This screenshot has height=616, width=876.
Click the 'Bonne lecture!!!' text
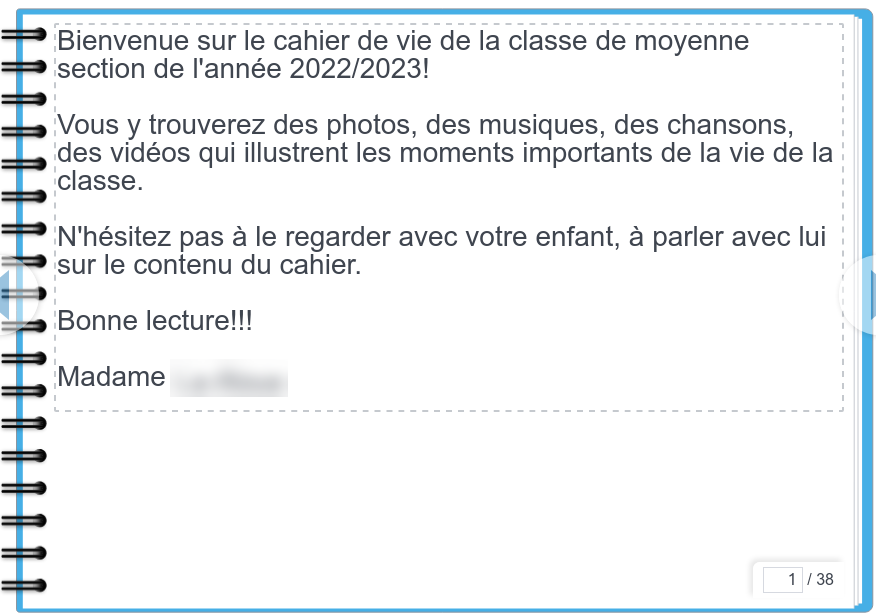pyautogui.click(x=156, y=322)
